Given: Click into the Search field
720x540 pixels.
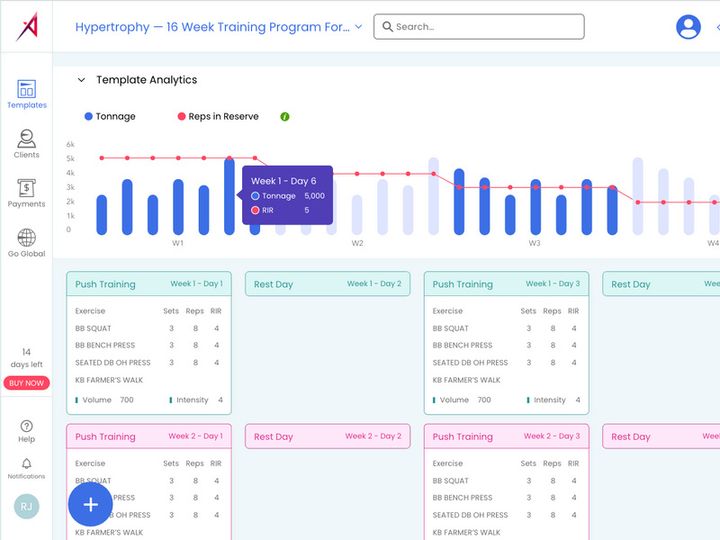Looking at the screenshot, I should [479, 27].
